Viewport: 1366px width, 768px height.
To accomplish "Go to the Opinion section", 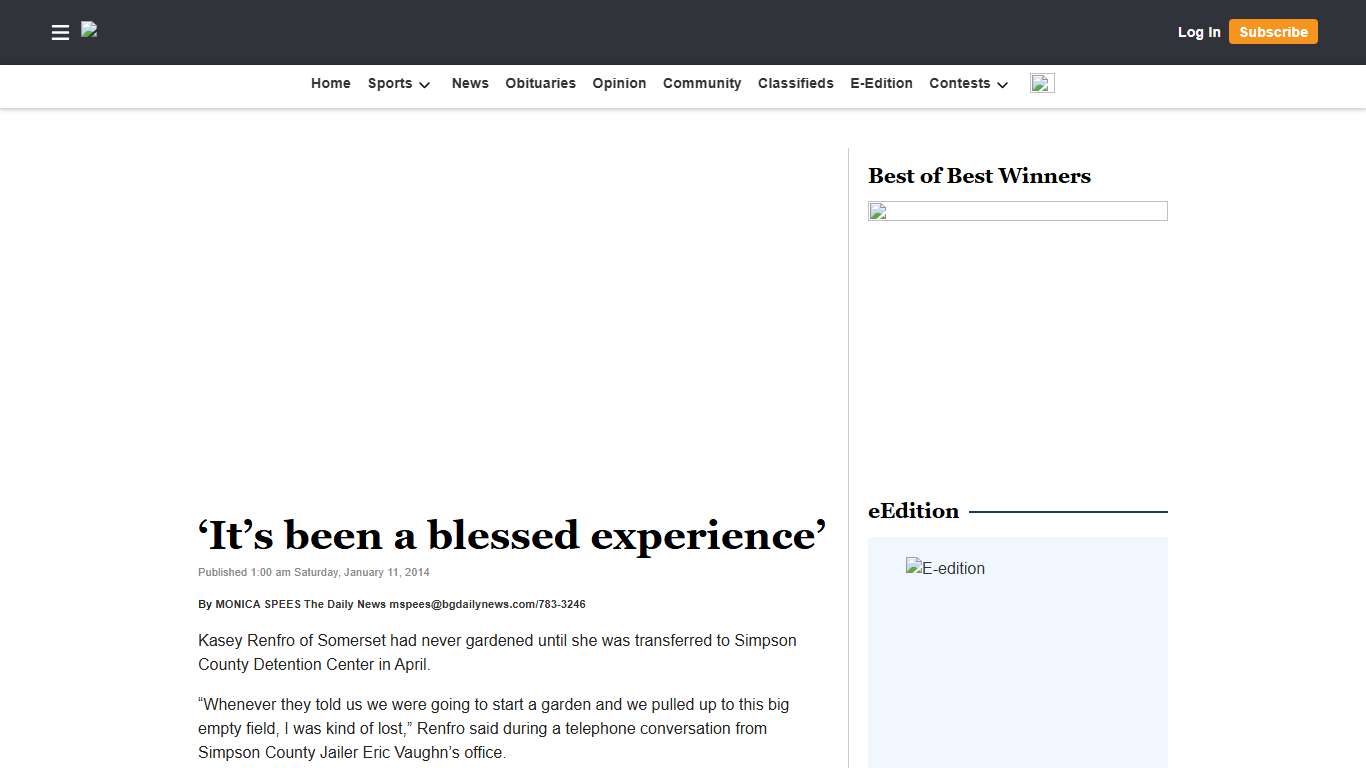I will coord(619,83).
